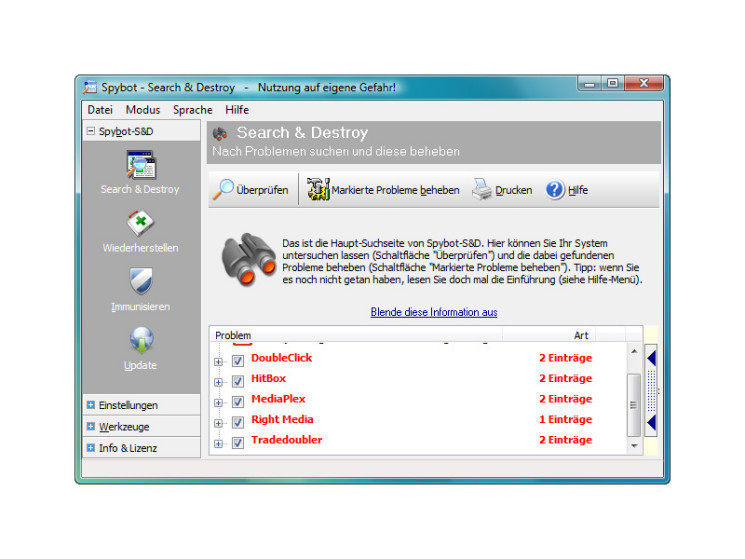
Task: Click the Überprüfen button label
Action: click(x=262, y=190)
